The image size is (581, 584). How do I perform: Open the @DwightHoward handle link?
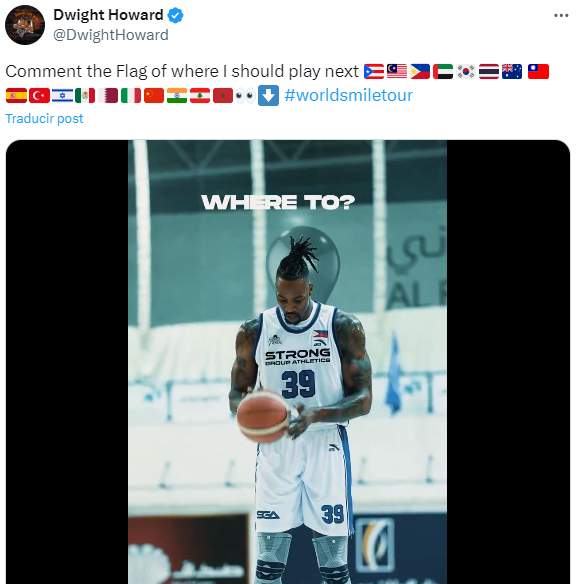pos(111,35)
